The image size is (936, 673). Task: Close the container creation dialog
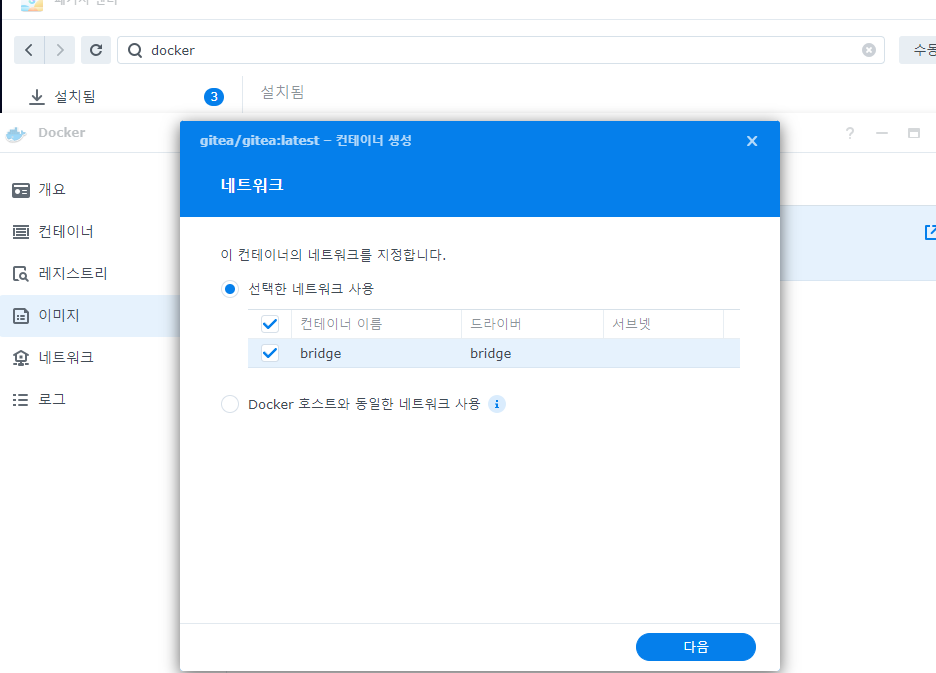pyautogui.click(x=752, y=141)
